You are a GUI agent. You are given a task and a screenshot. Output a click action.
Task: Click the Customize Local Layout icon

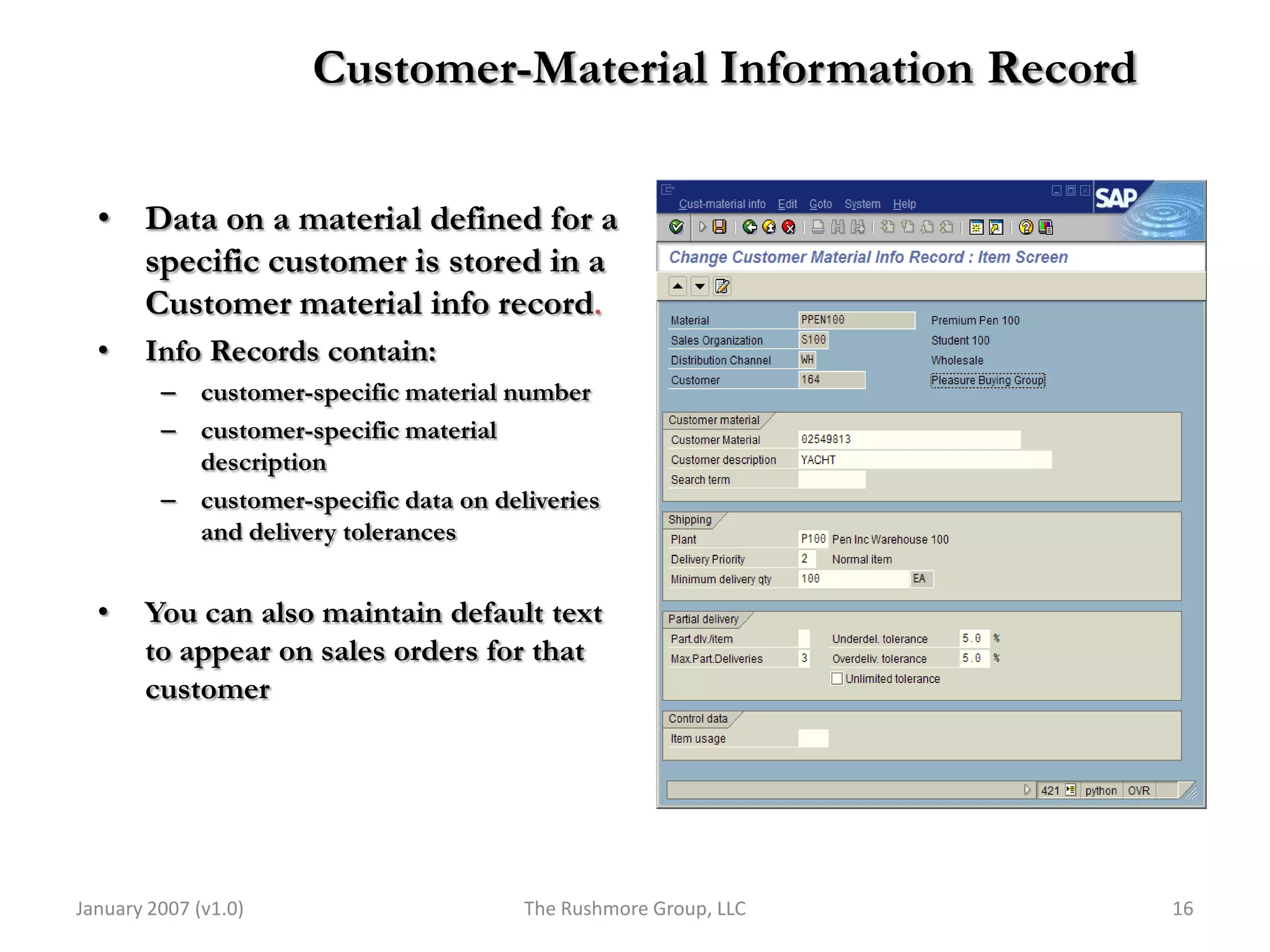click(1046, 227)
